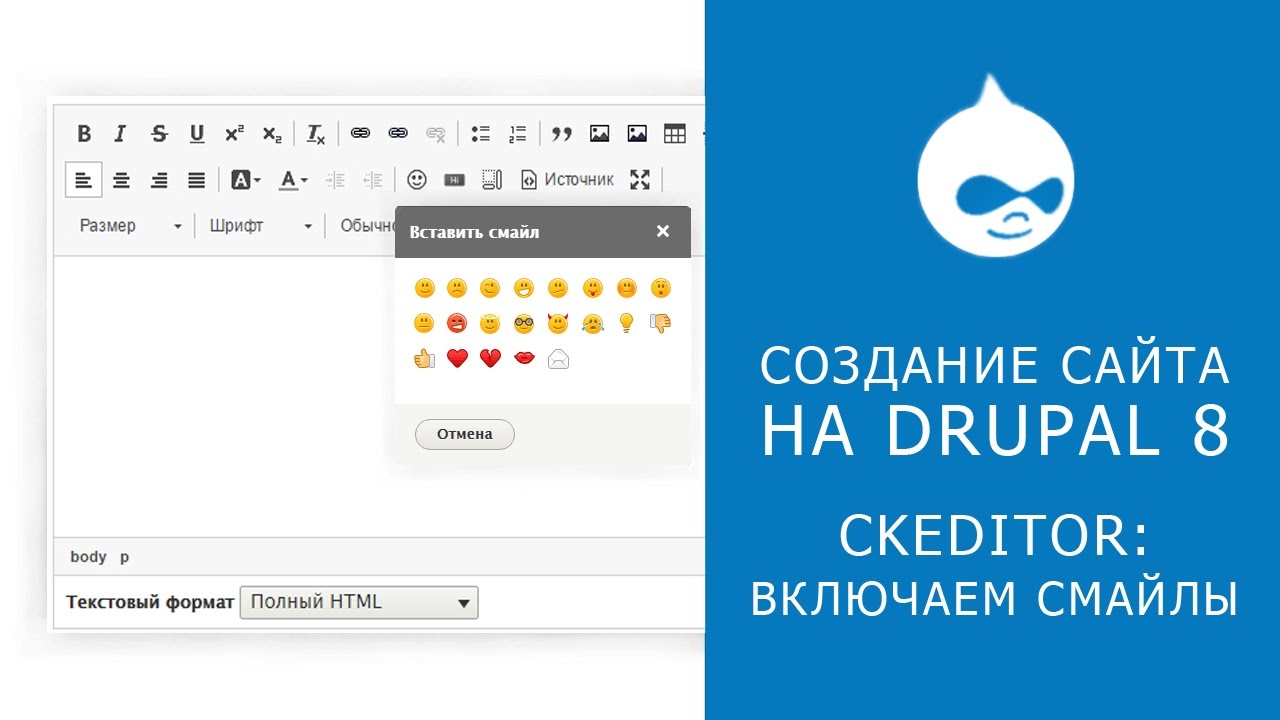Image resolution: width=1280 pixels, height=720 pixels.
Task: Insert the confused slanted-mouth emoticon
Action: coord(558,289)
